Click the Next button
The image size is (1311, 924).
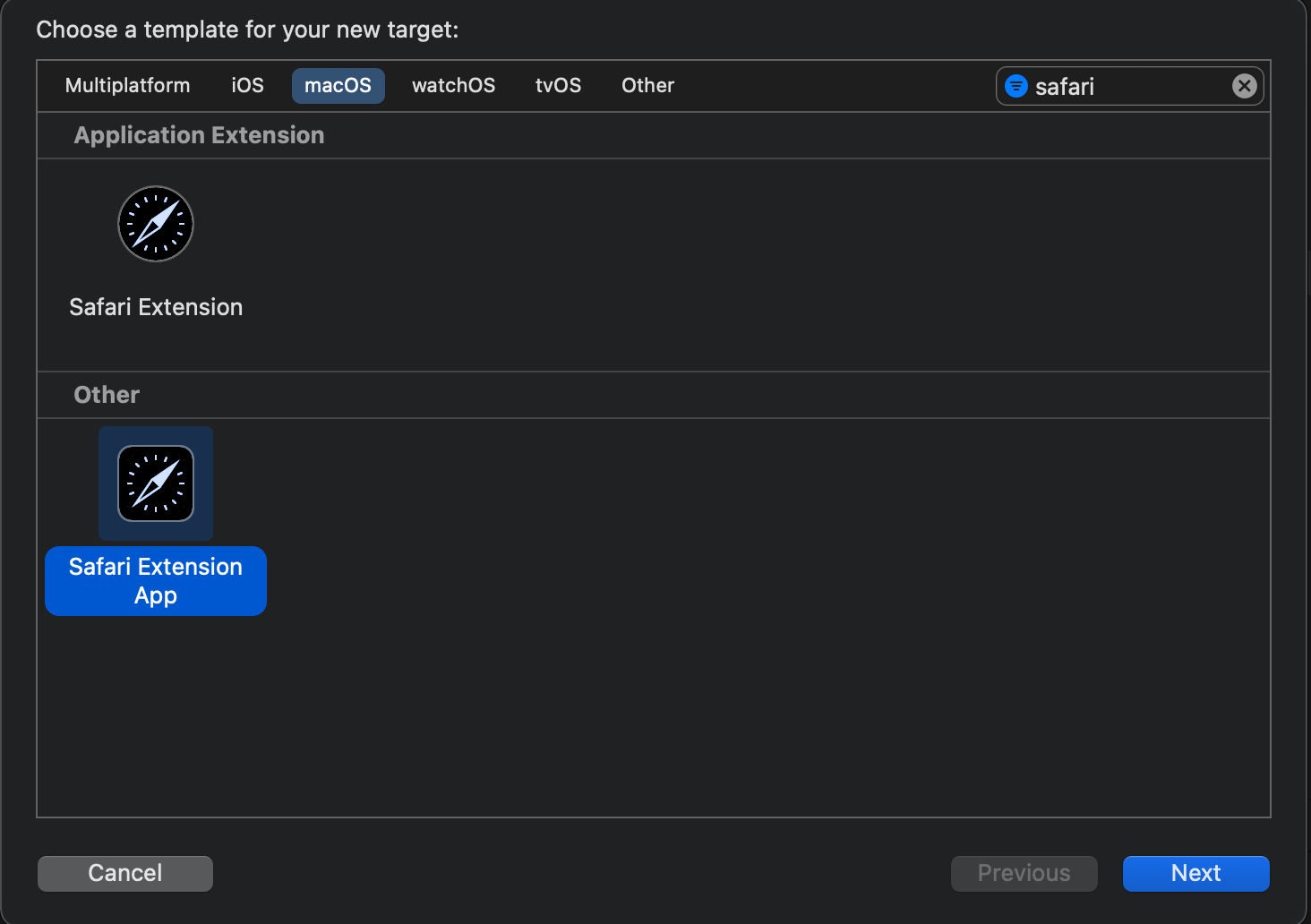[x=1196, y=873]
